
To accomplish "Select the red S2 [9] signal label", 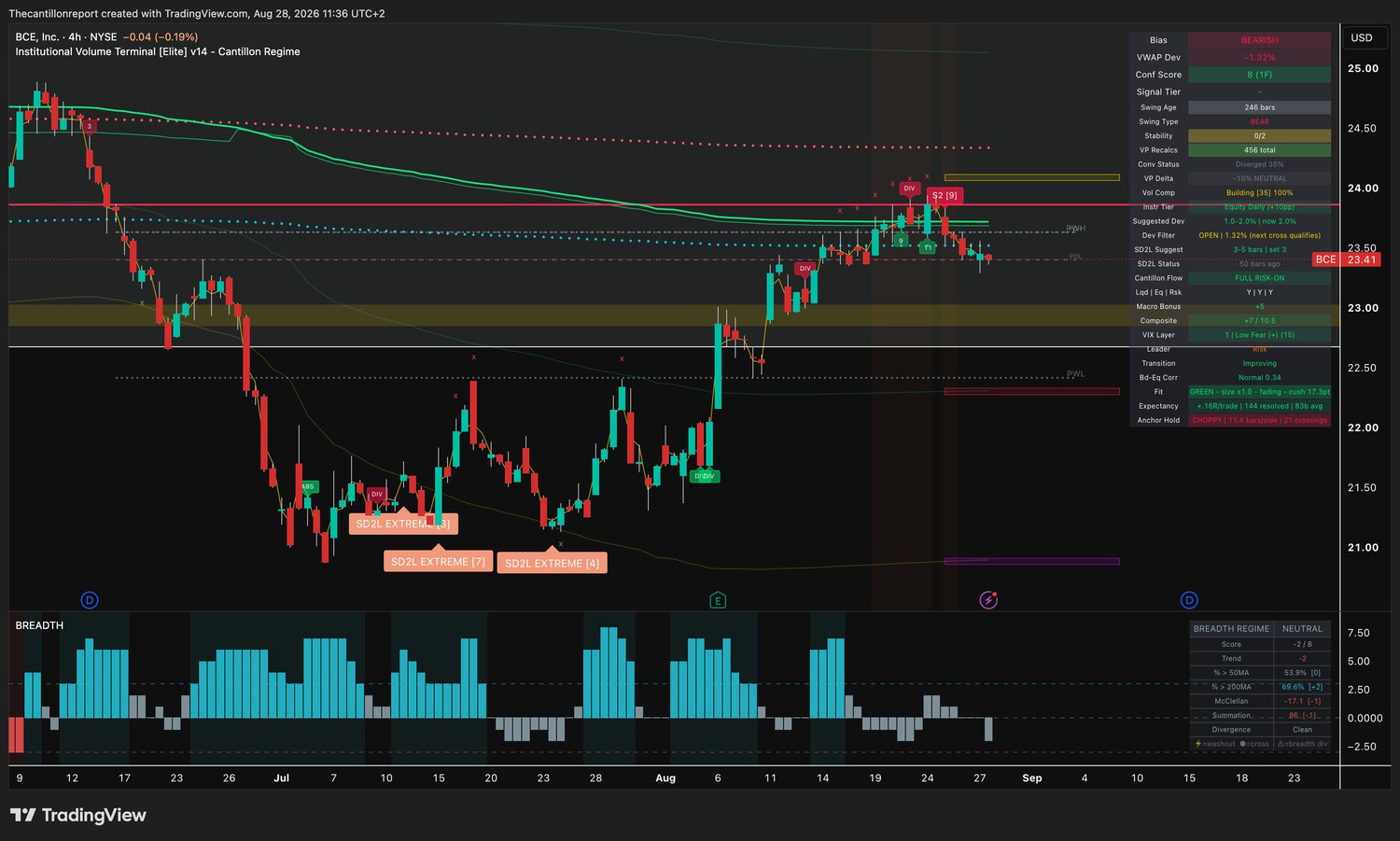I will tap(945, 196).
